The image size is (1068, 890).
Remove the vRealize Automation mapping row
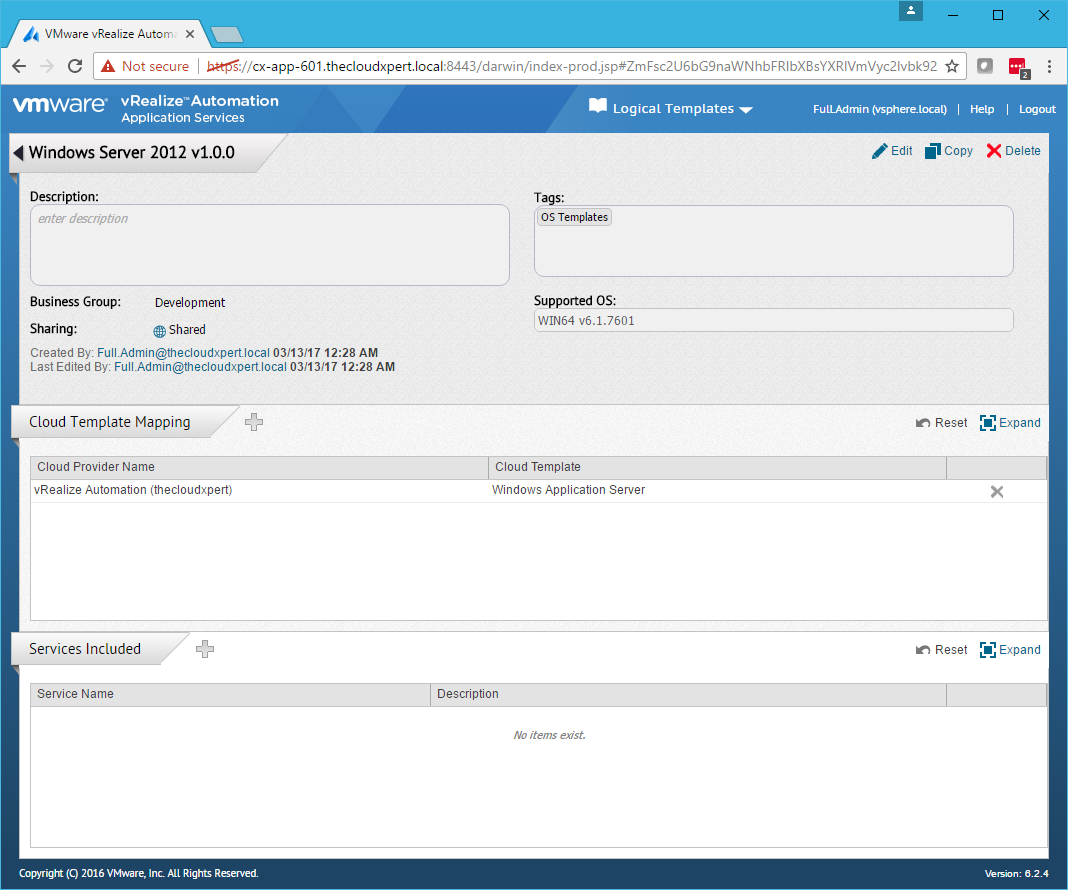(996, 491)
